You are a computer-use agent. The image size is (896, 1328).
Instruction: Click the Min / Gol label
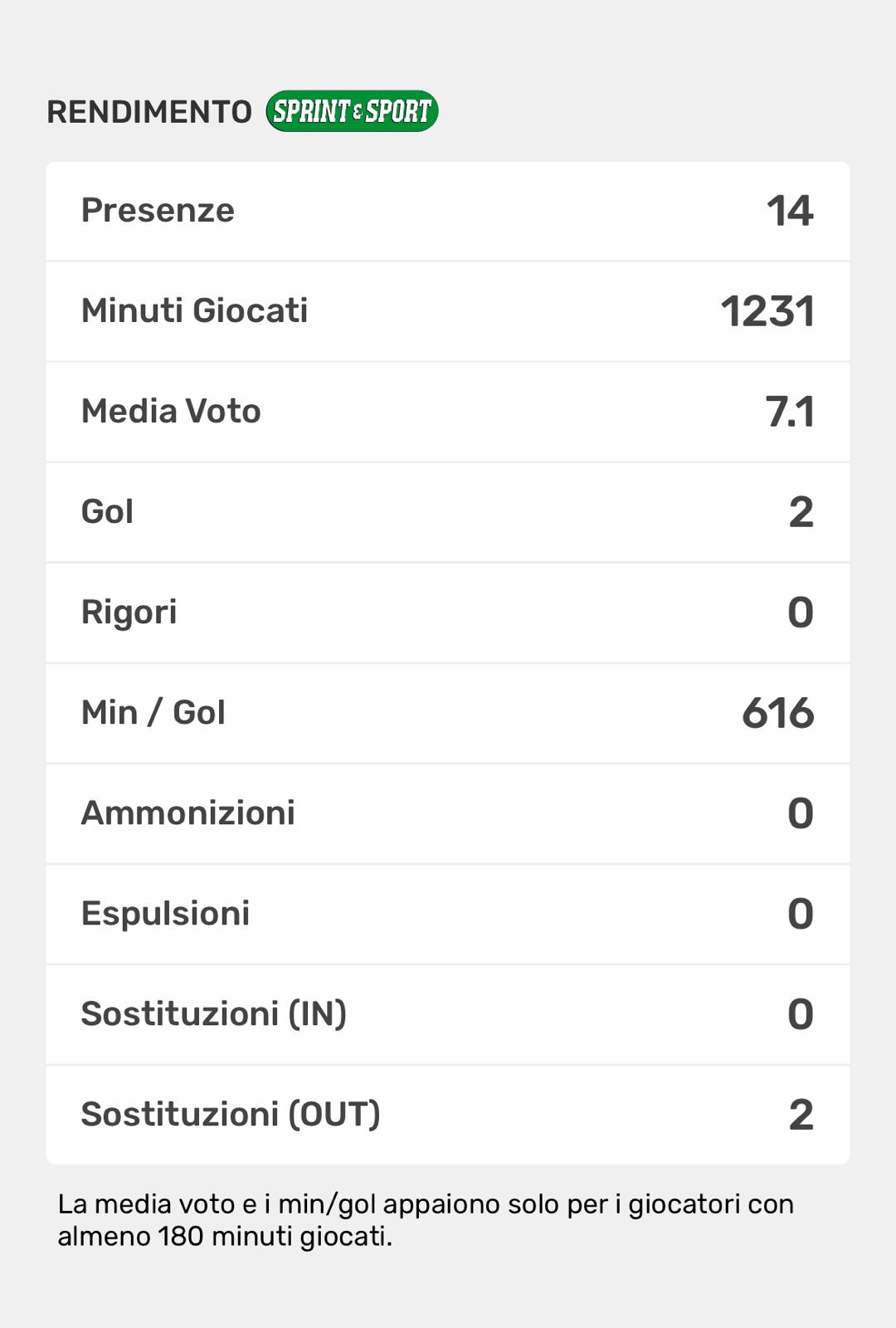(x=153, y=713)
